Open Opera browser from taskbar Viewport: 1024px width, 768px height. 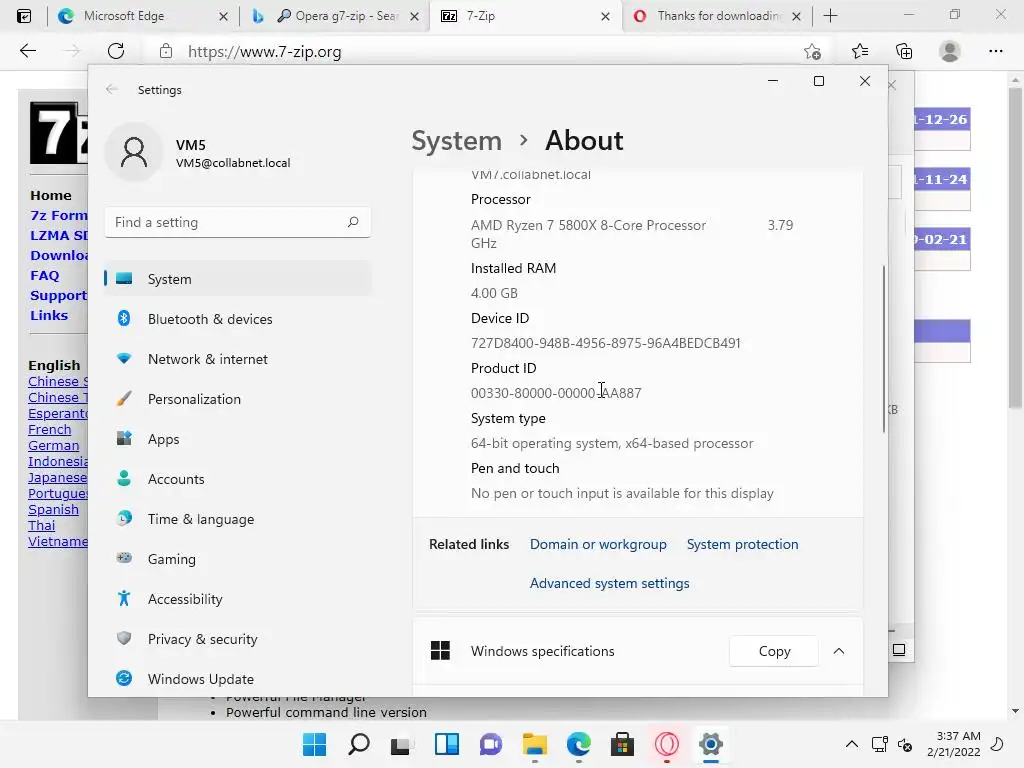click(x=667, y=744)
